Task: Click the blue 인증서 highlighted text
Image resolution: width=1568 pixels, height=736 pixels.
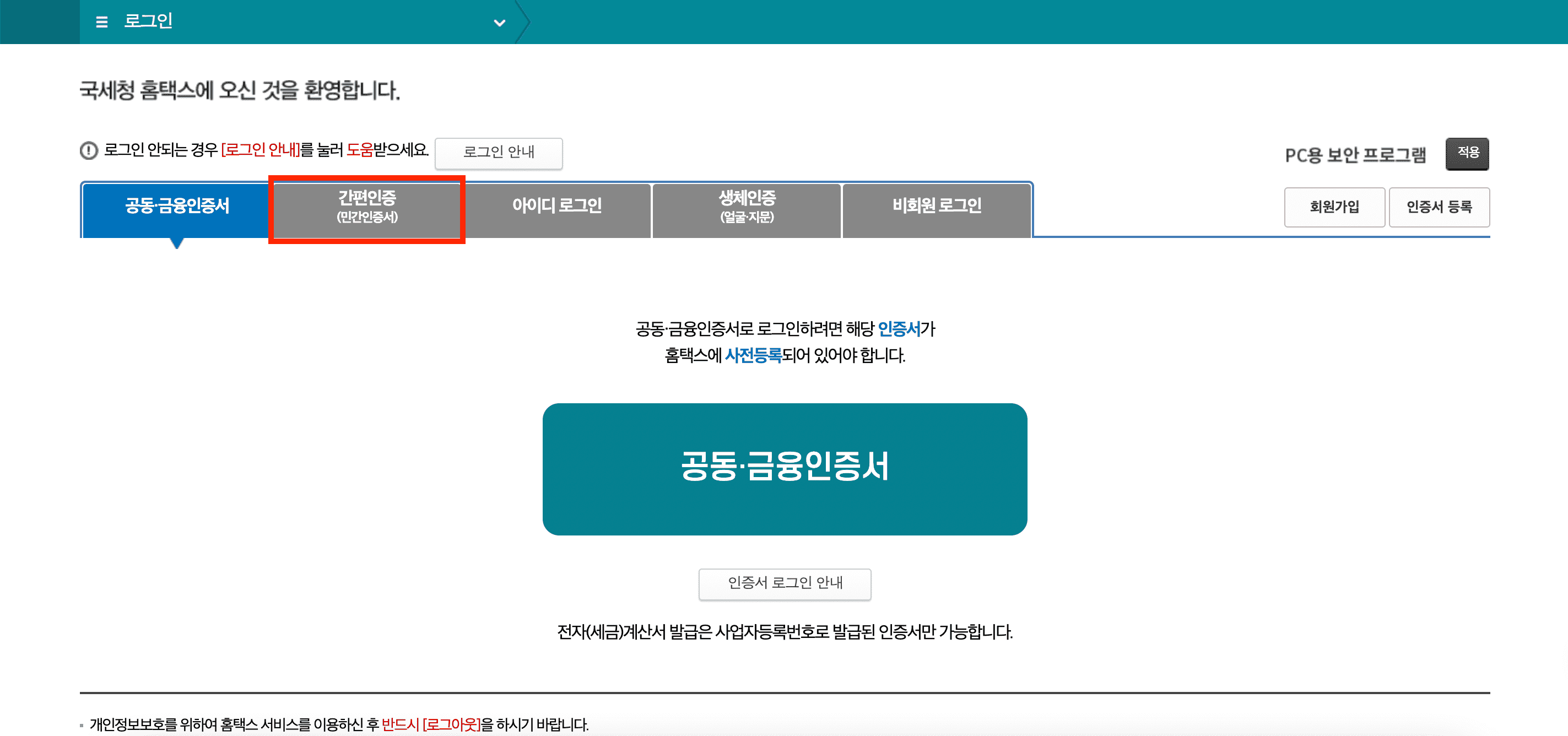Action: click(899, 329)
